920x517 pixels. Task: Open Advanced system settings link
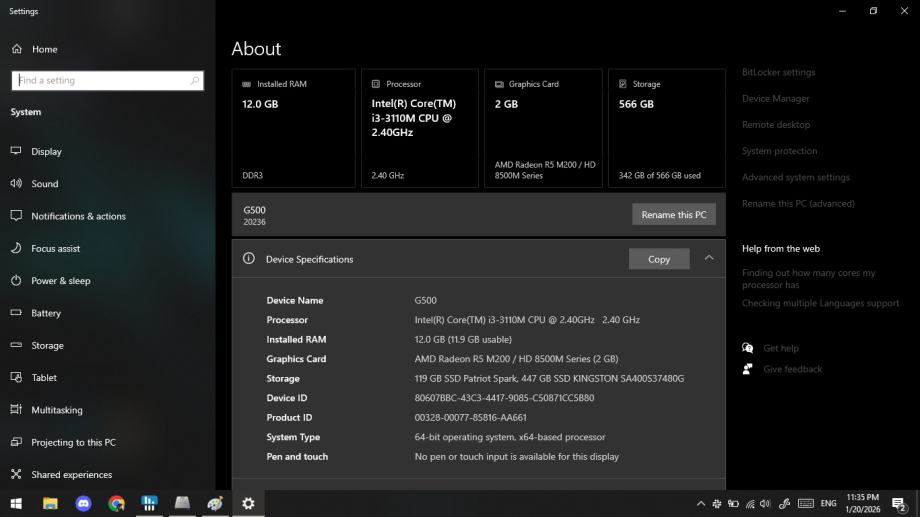pyautogui.click(x=795, y=177)
